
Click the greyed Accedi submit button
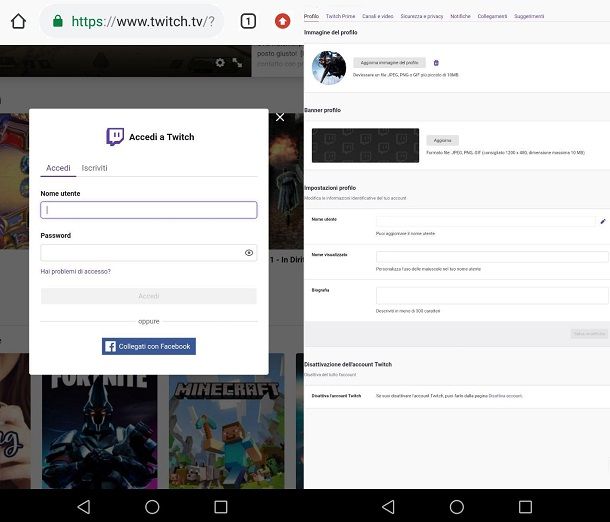pyautogui.click(x=149, y=296)
